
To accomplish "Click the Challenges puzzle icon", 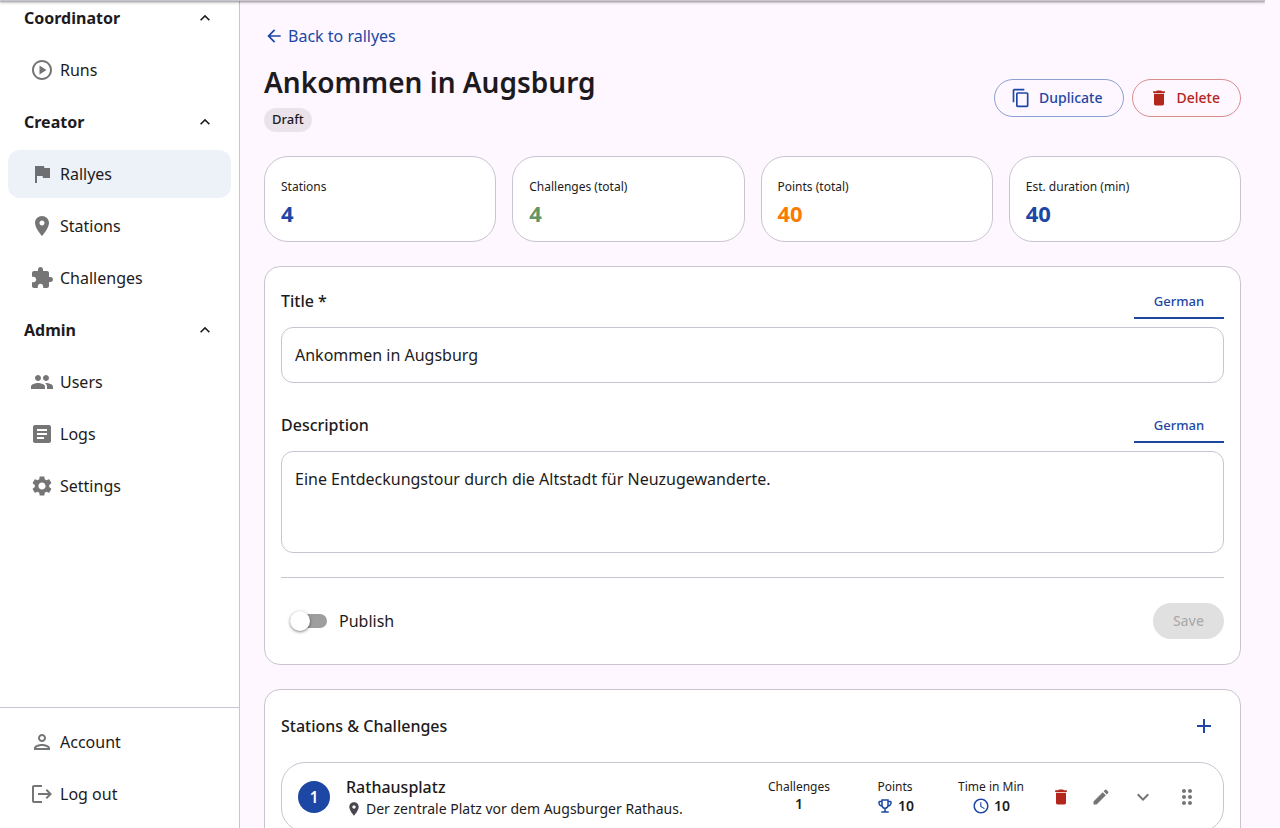I will pyautogui.click(x=42, y=278).
